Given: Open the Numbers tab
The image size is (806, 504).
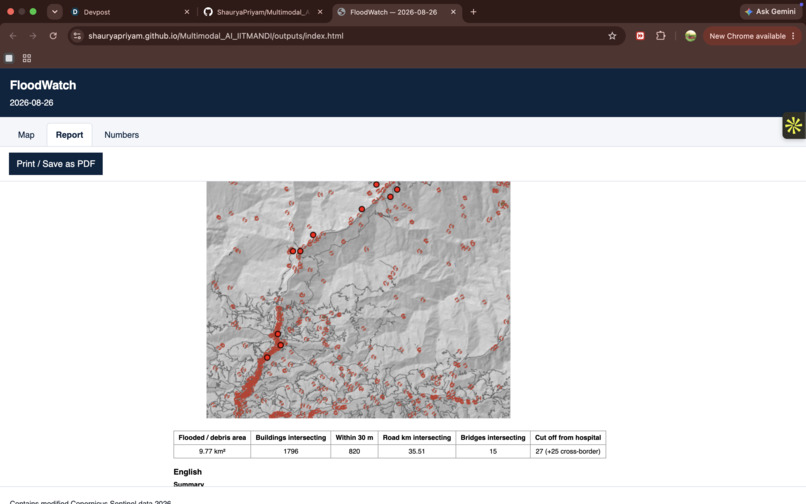Looking at the screenshot, I should [121, 135].
